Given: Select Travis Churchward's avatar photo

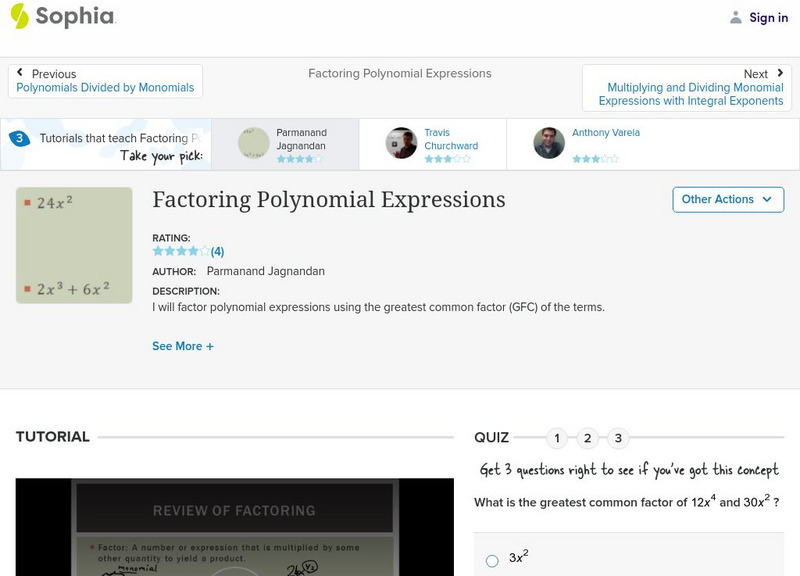Looking at the screenshot, I should point(401,143).
